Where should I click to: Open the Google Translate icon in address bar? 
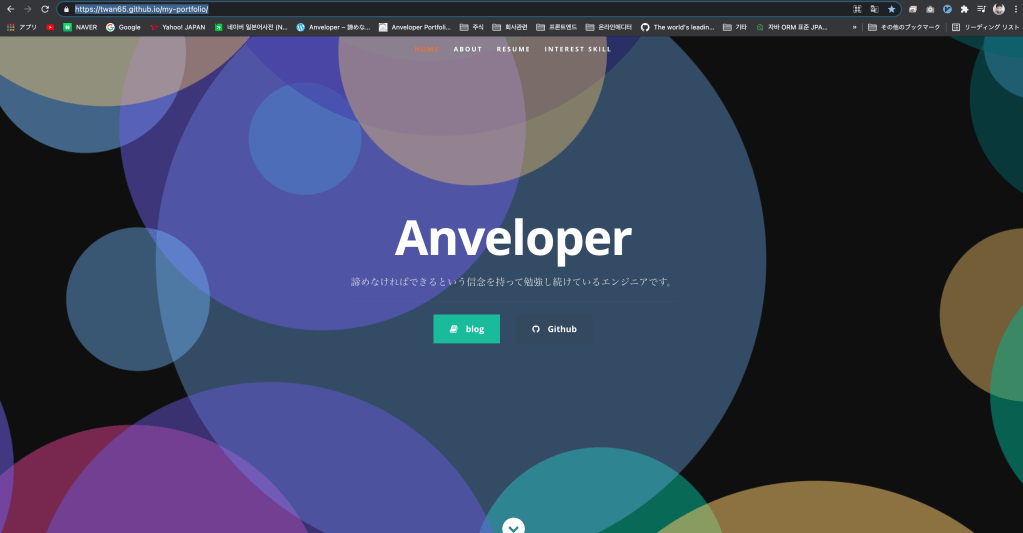click(x=874, y=9)
